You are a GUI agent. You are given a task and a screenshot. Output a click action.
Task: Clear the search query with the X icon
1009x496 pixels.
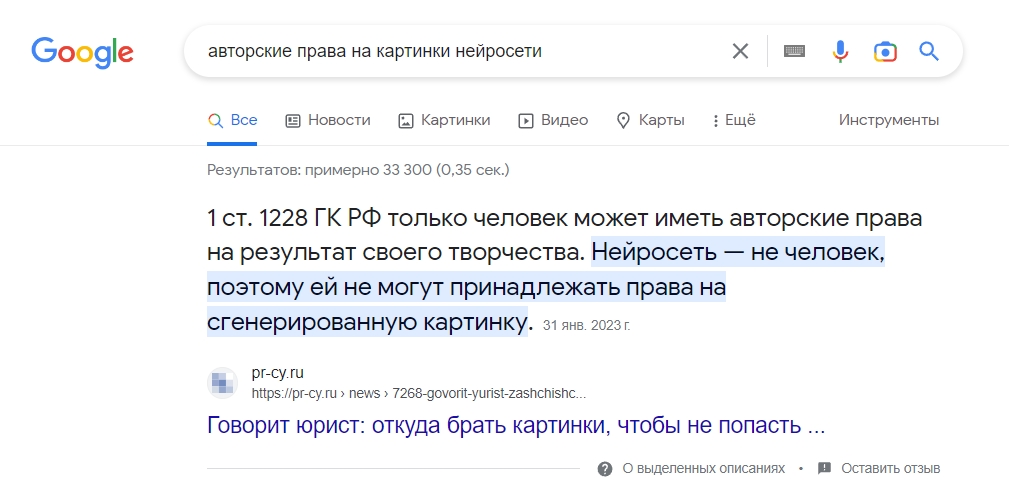[x=740, y=51]
